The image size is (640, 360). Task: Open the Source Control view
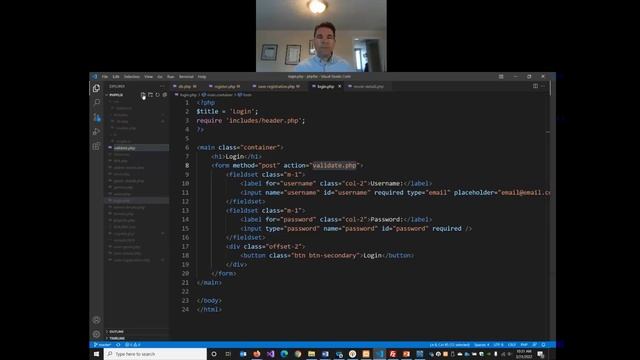(96, 117)
